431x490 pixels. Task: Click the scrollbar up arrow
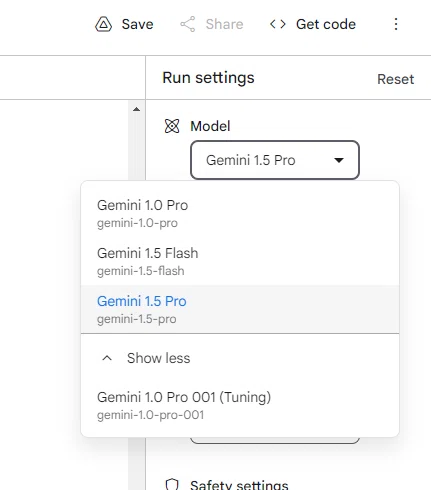click(136, 109)
